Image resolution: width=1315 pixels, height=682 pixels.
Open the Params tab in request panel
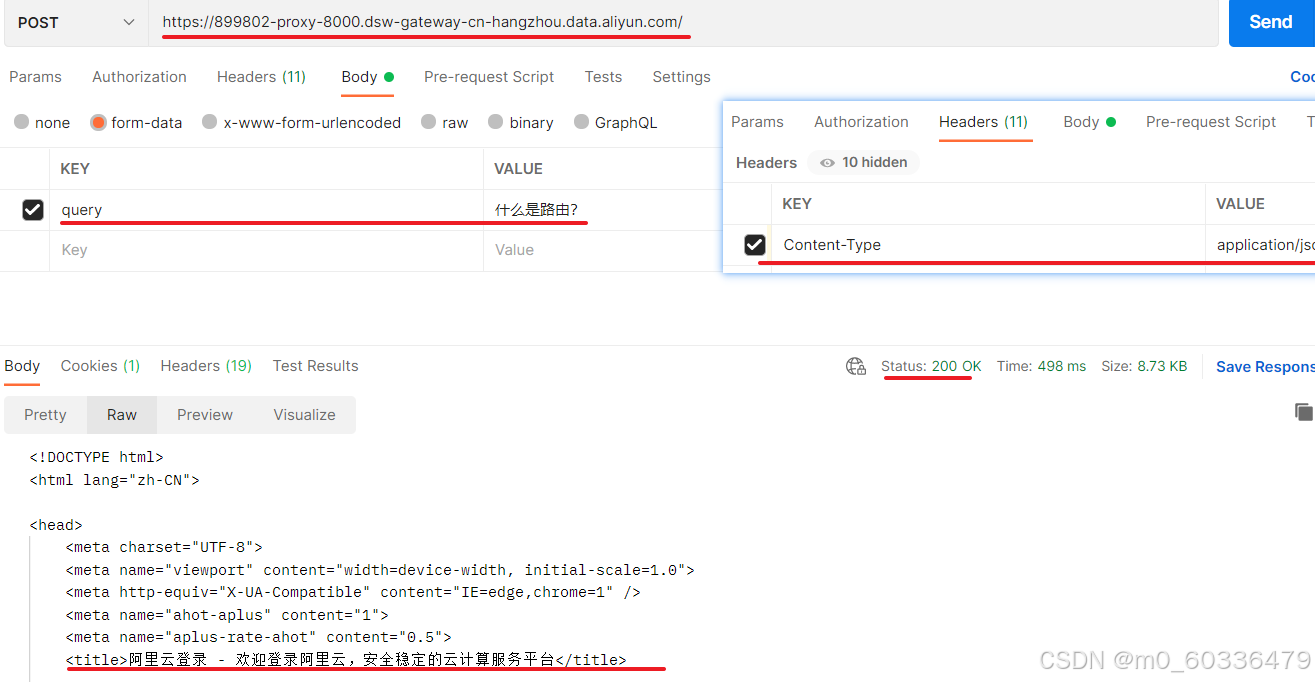click(35, 77)
